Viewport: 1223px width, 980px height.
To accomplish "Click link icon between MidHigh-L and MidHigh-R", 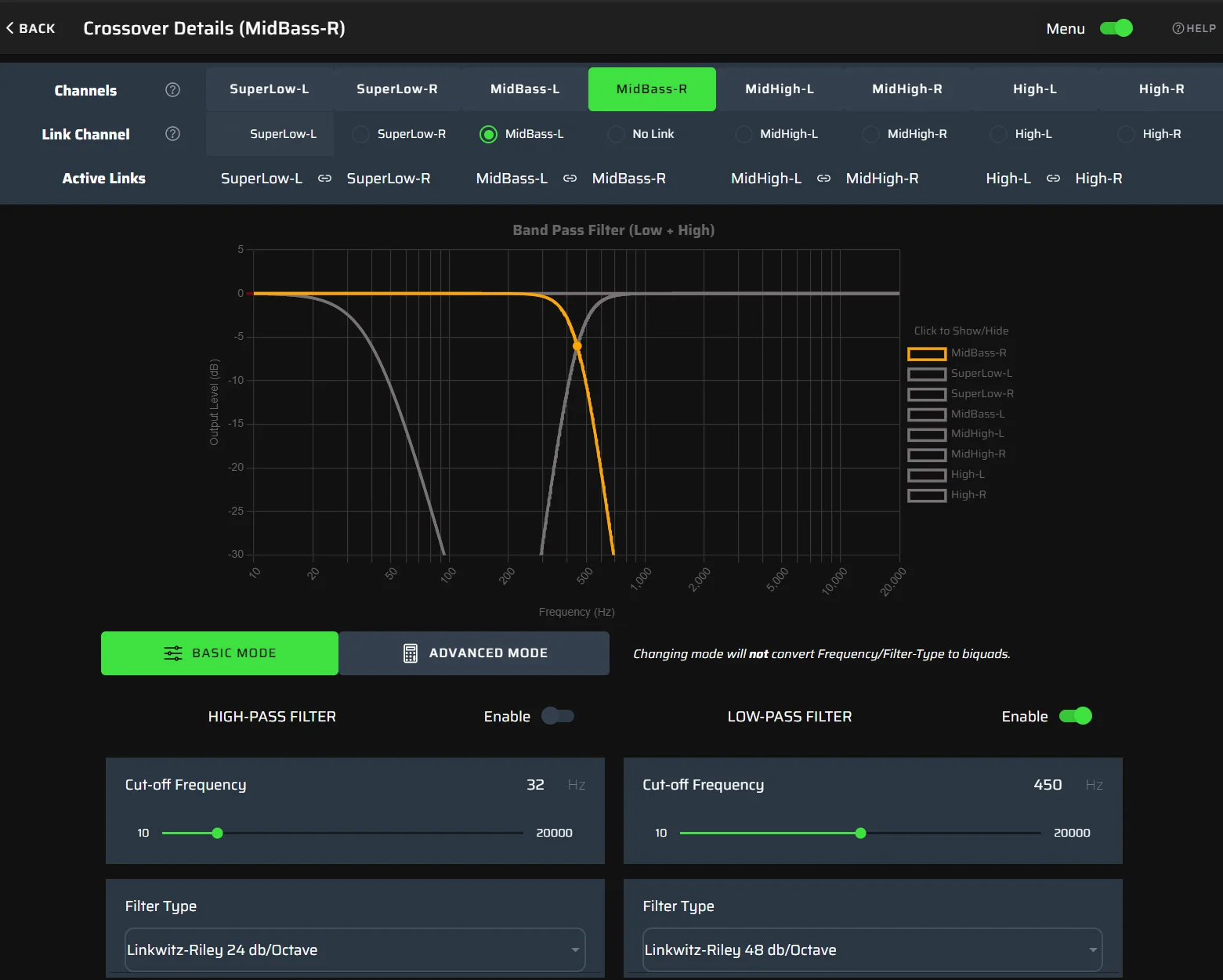I will pyautogui.click(x=823, y=179).
